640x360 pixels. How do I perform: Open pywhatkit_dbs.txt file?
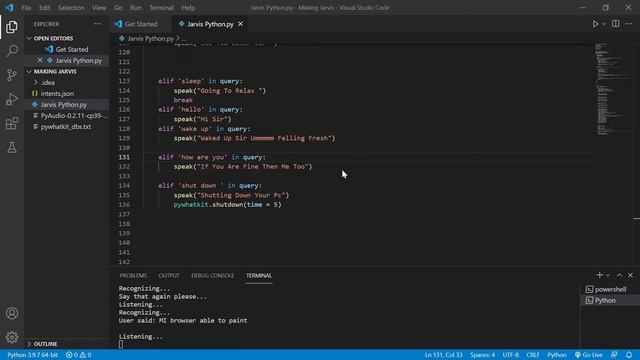[66, 127]
